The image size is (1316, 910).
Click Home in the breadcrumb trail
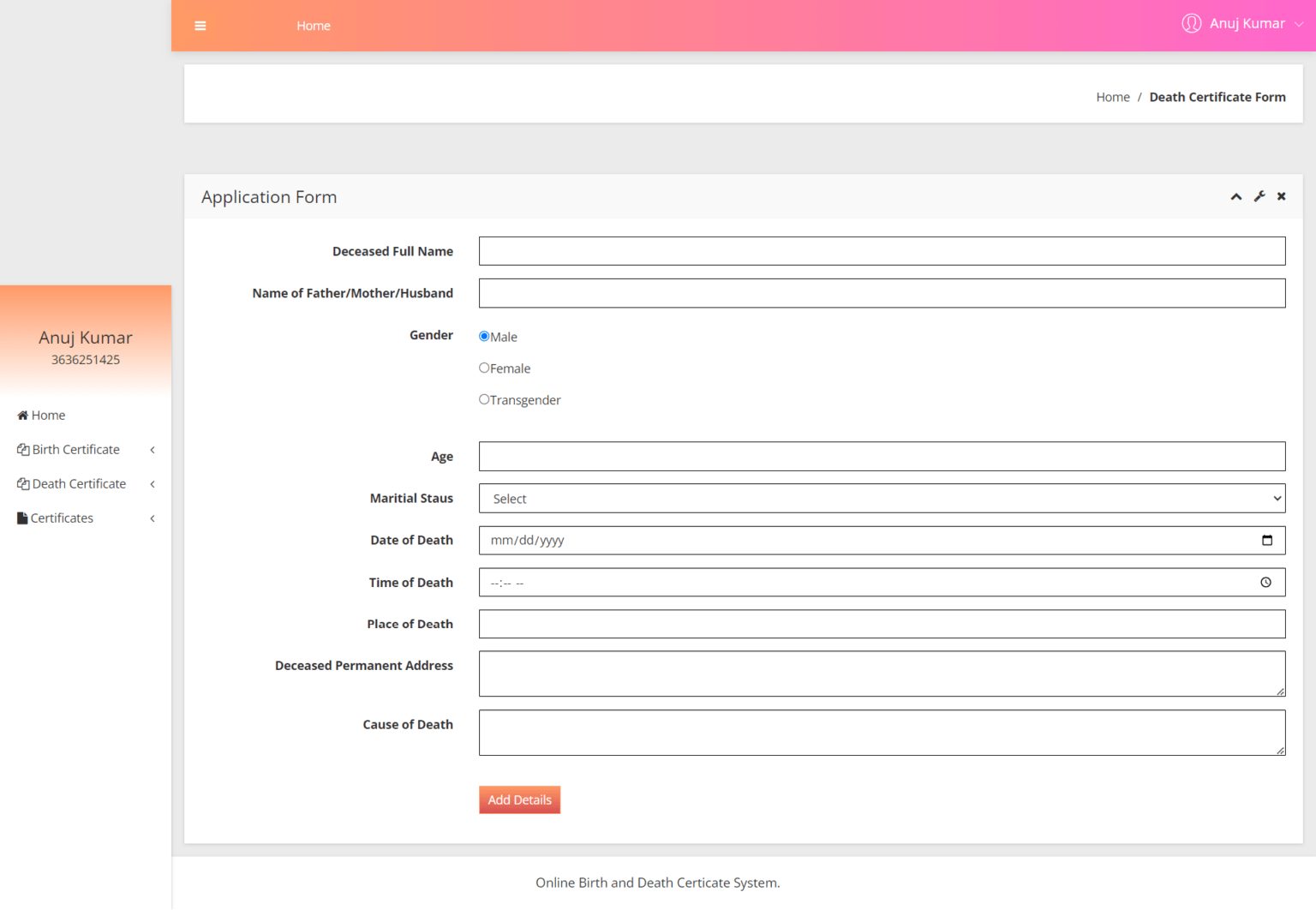coord(1112,97)
